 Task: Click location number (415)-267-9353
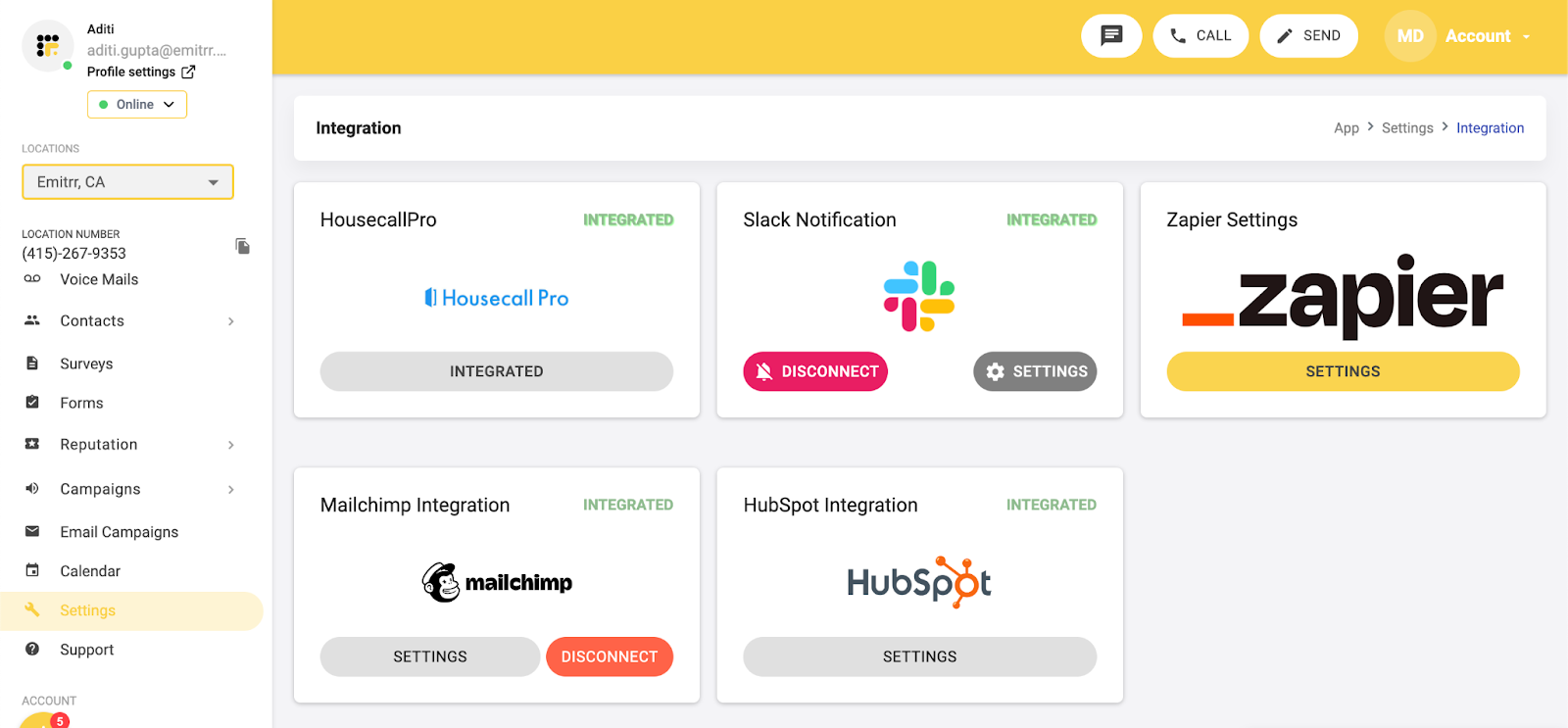pos(74,253)
